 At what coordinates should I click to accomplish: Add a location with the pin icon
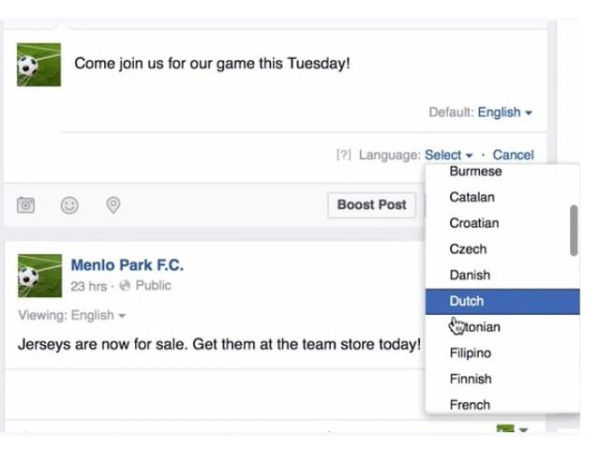(x=113, y=205)
